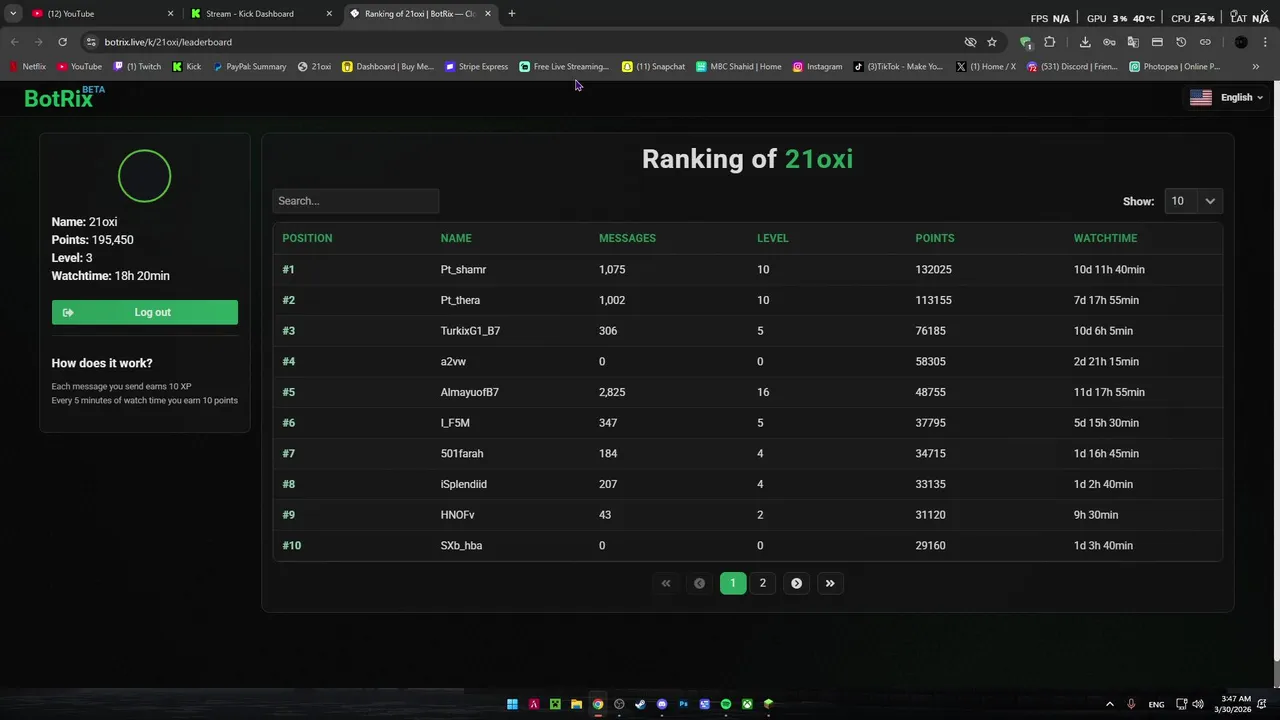
Task: Open Photoshop from taskbar
Action: (684, 704)
